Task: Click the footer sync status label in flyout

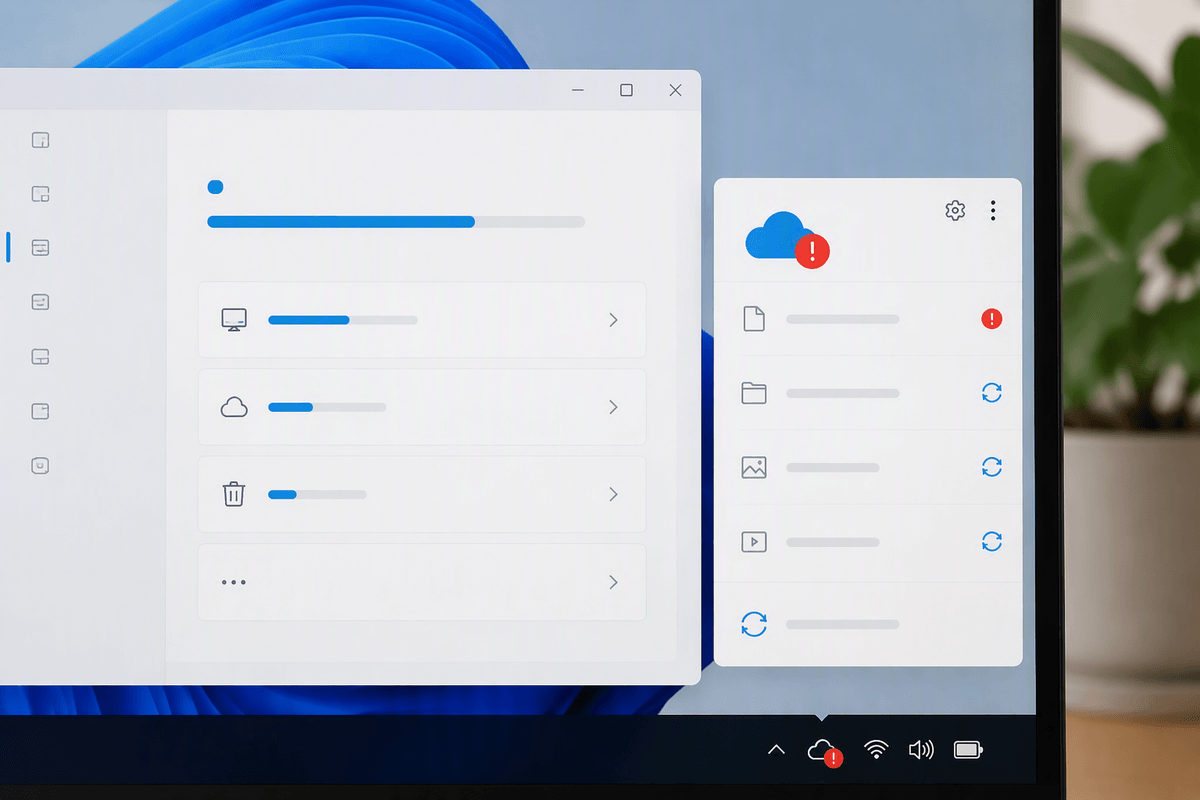Action: 843,624
